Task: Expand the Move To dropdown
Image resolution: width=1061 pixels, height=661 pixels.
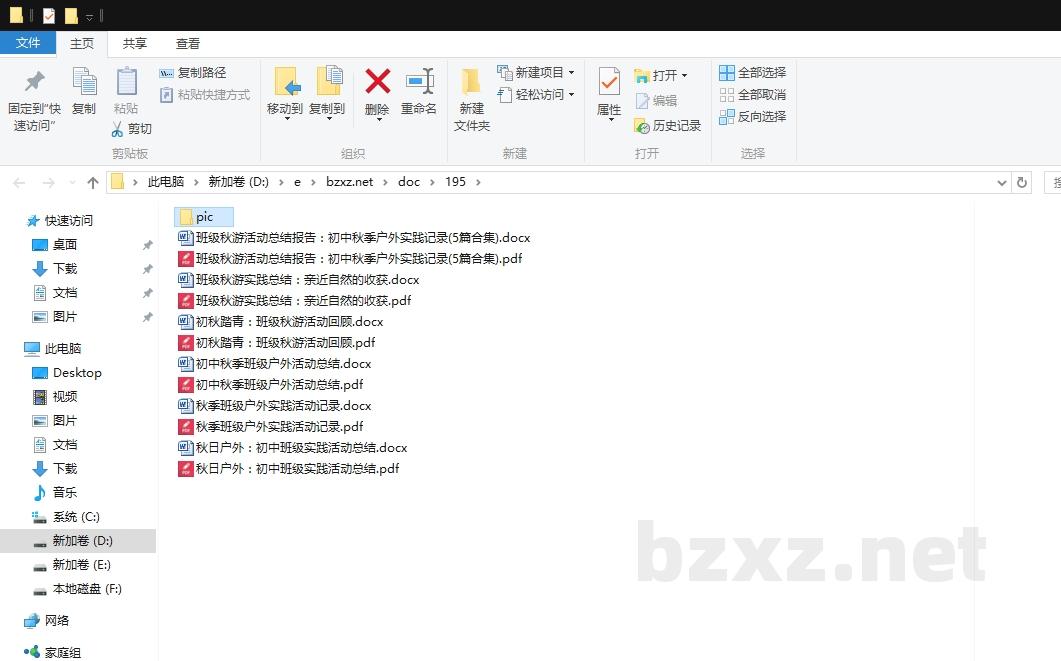Action: [285, 118]
